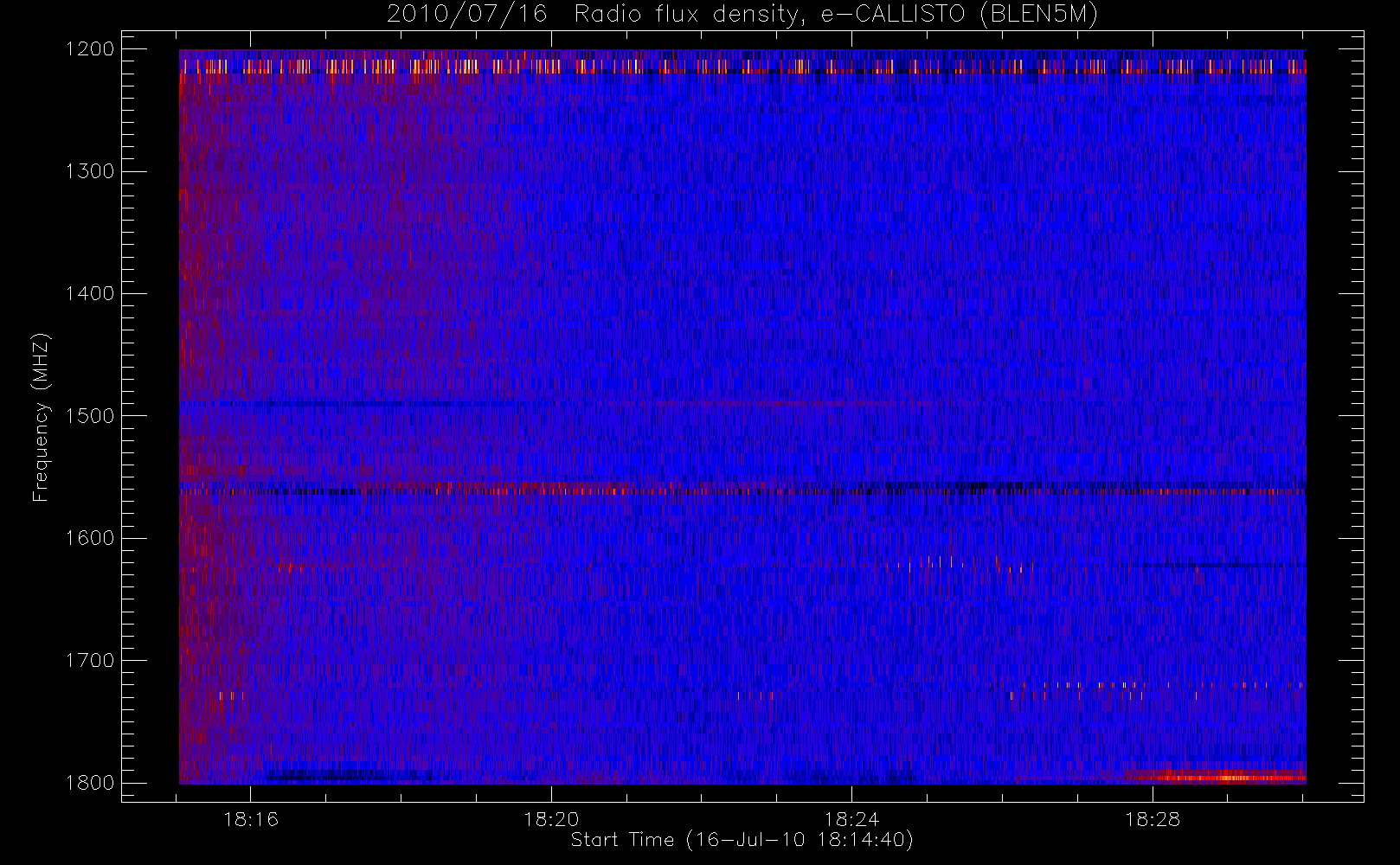Click the 1800 frequency tick label
The height and width of the screenshot is (865, 1400).
click(90, 783)
